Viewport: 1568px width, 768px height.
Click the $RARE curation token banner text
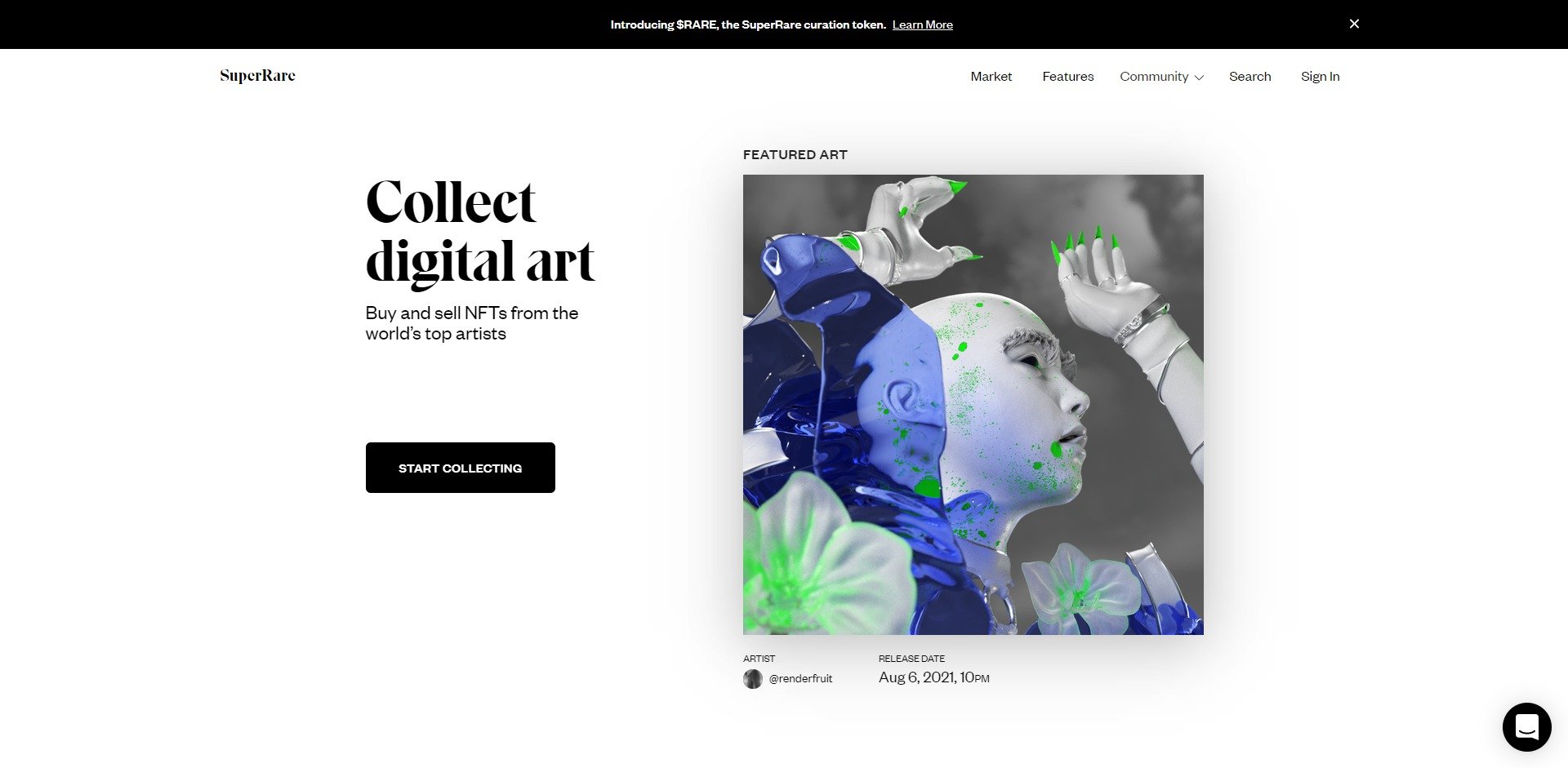click(x=748, y=24)
